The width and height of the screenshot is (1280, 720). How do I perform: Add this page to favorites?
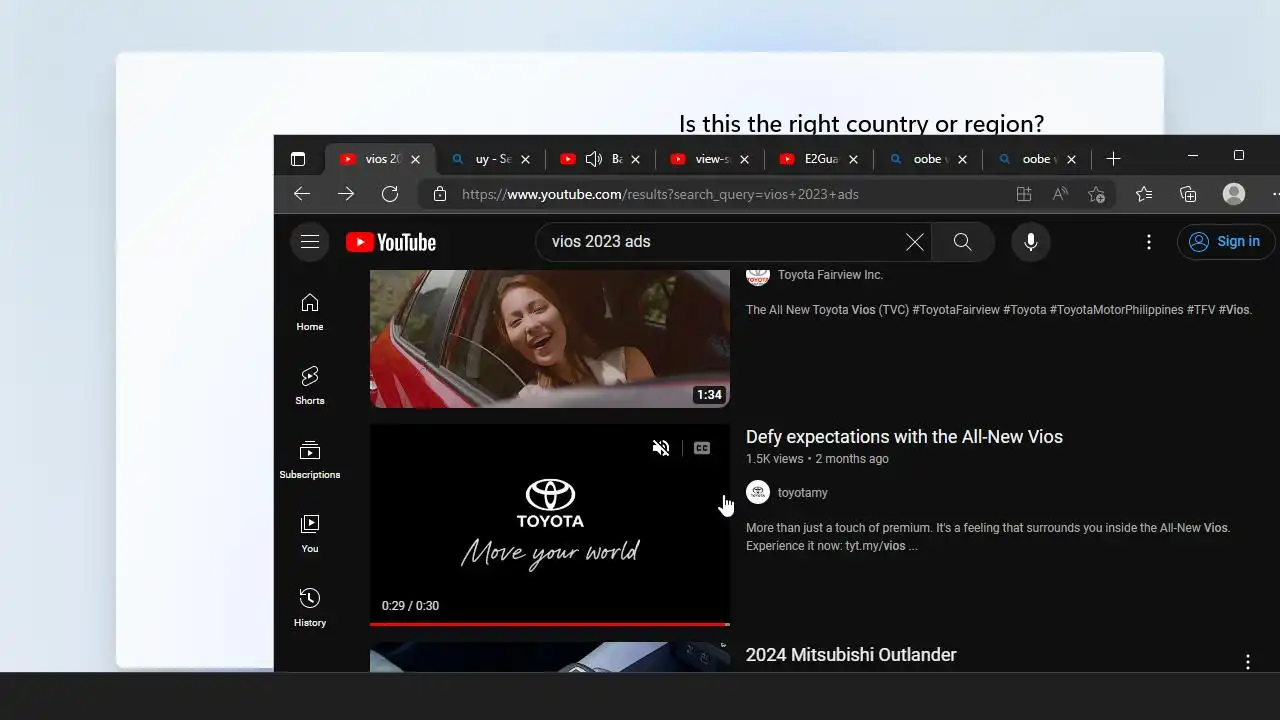(x=1097, y=194)
